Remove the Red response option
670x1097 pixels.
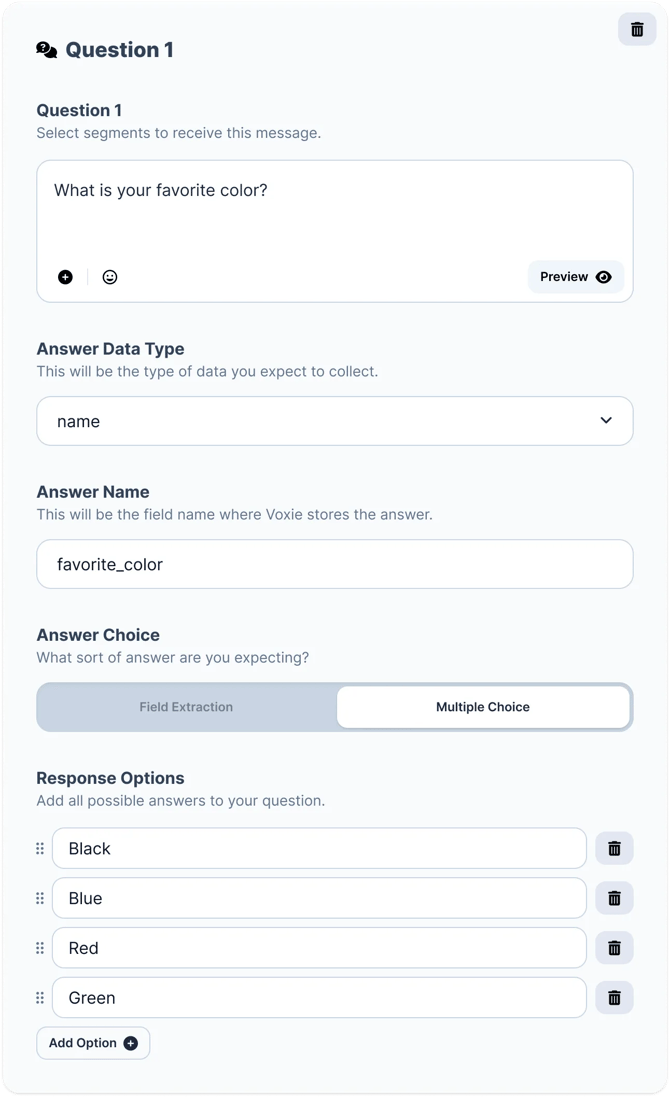[x=614, y=948]
